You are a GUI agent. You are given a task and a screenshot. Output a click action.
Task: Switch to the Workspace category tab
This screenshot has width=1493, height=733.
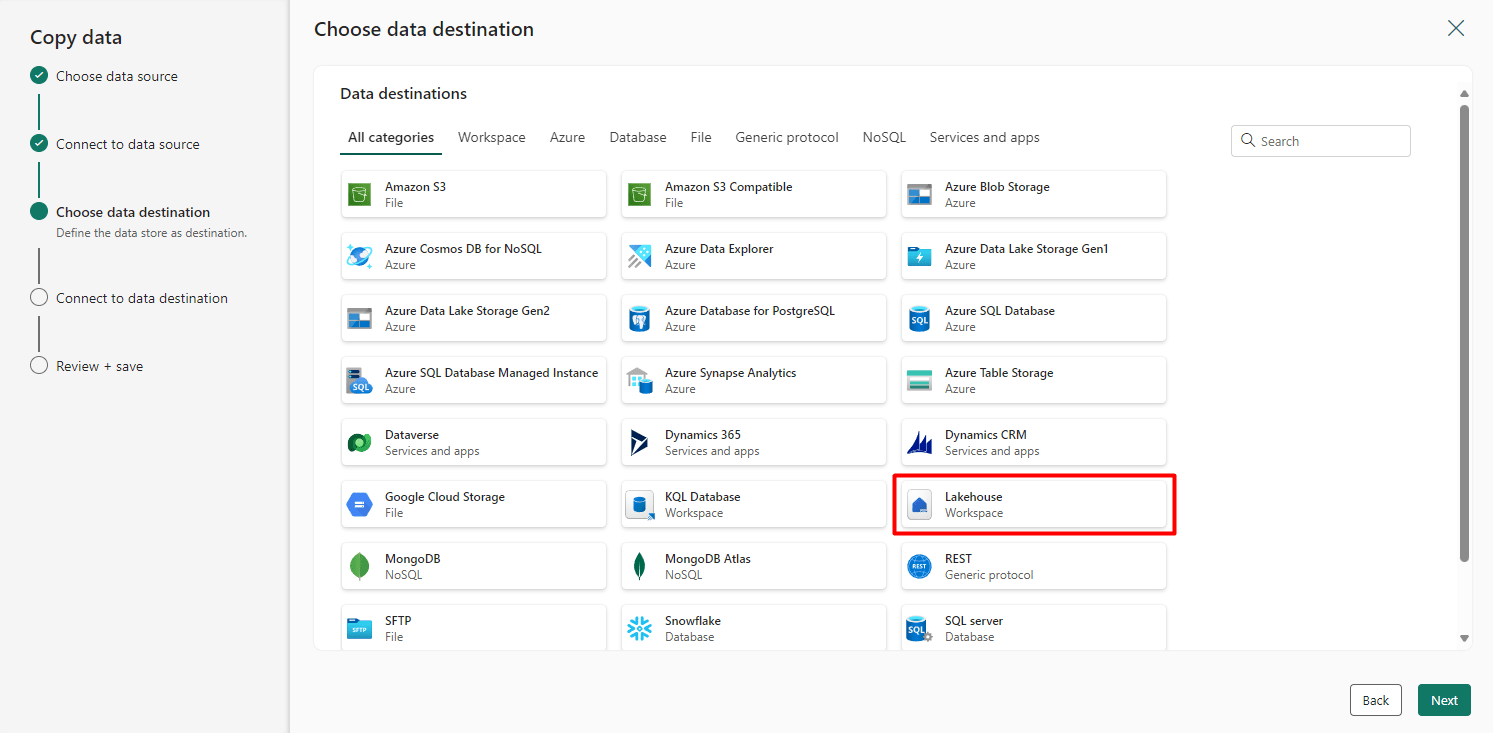pyautogui.click(x=491, y=138)
